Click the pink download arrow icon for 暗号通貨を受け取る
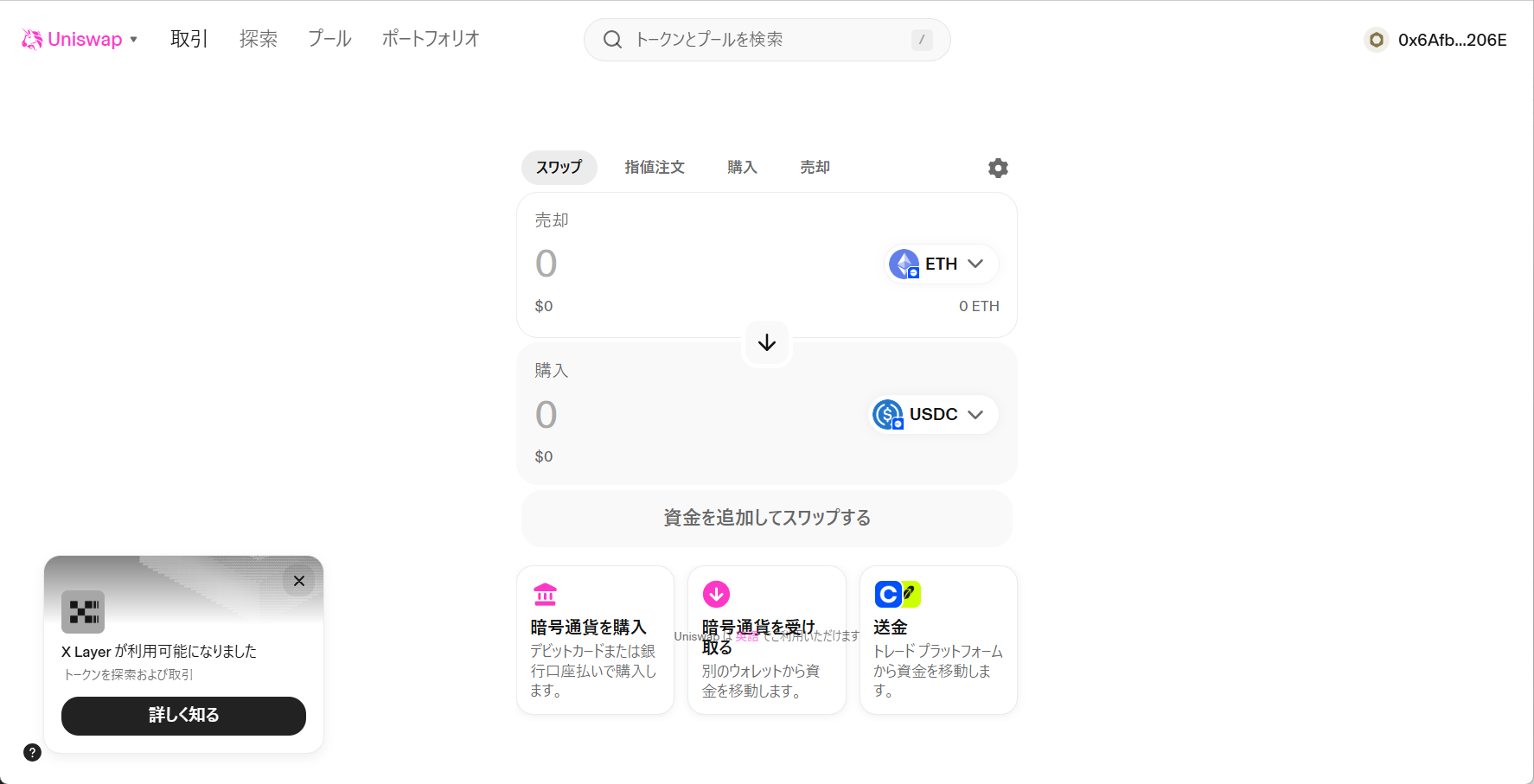 click(716, 594)
